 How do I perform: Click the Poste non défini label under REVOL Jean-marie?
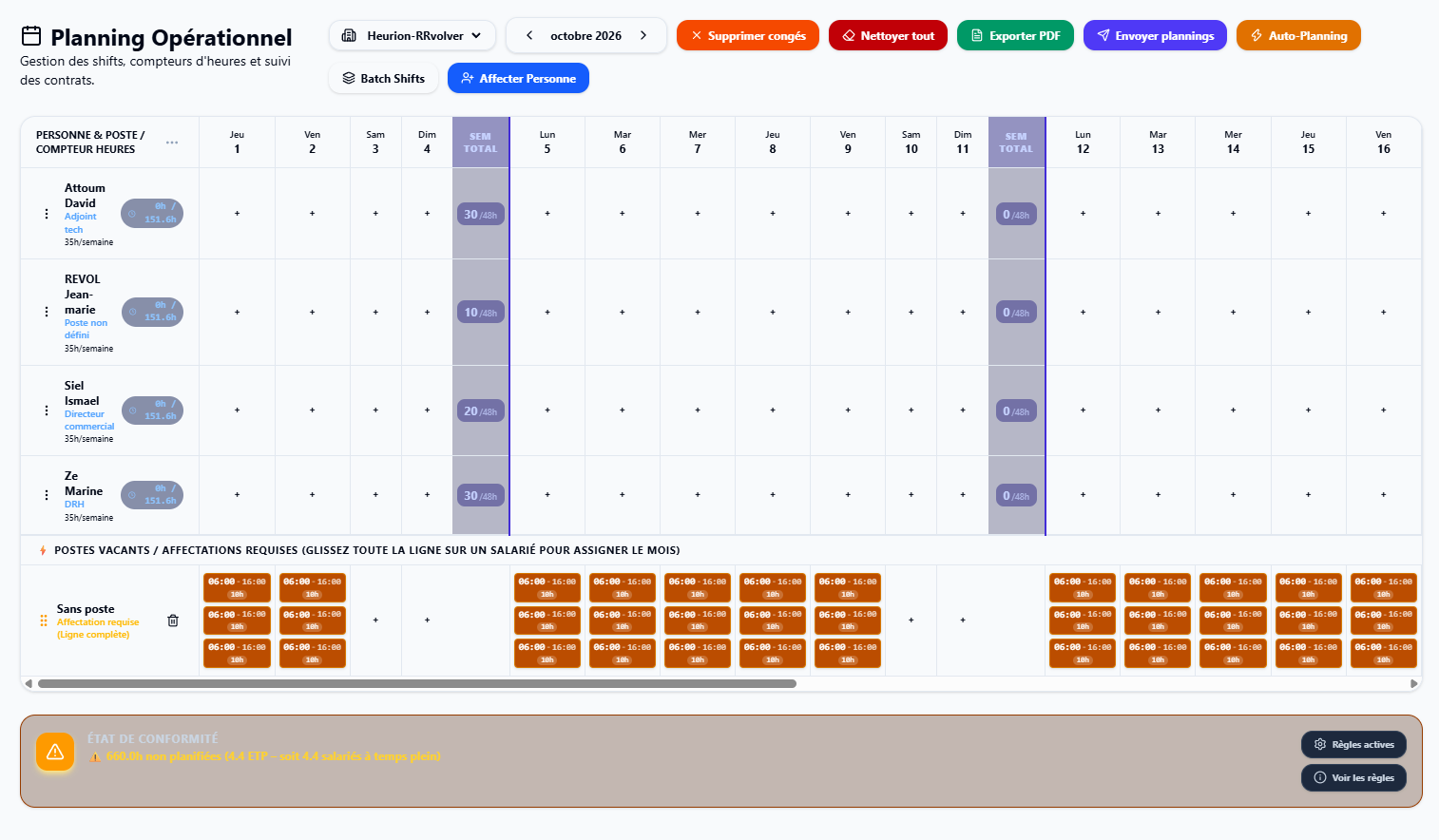click(86, 329)
